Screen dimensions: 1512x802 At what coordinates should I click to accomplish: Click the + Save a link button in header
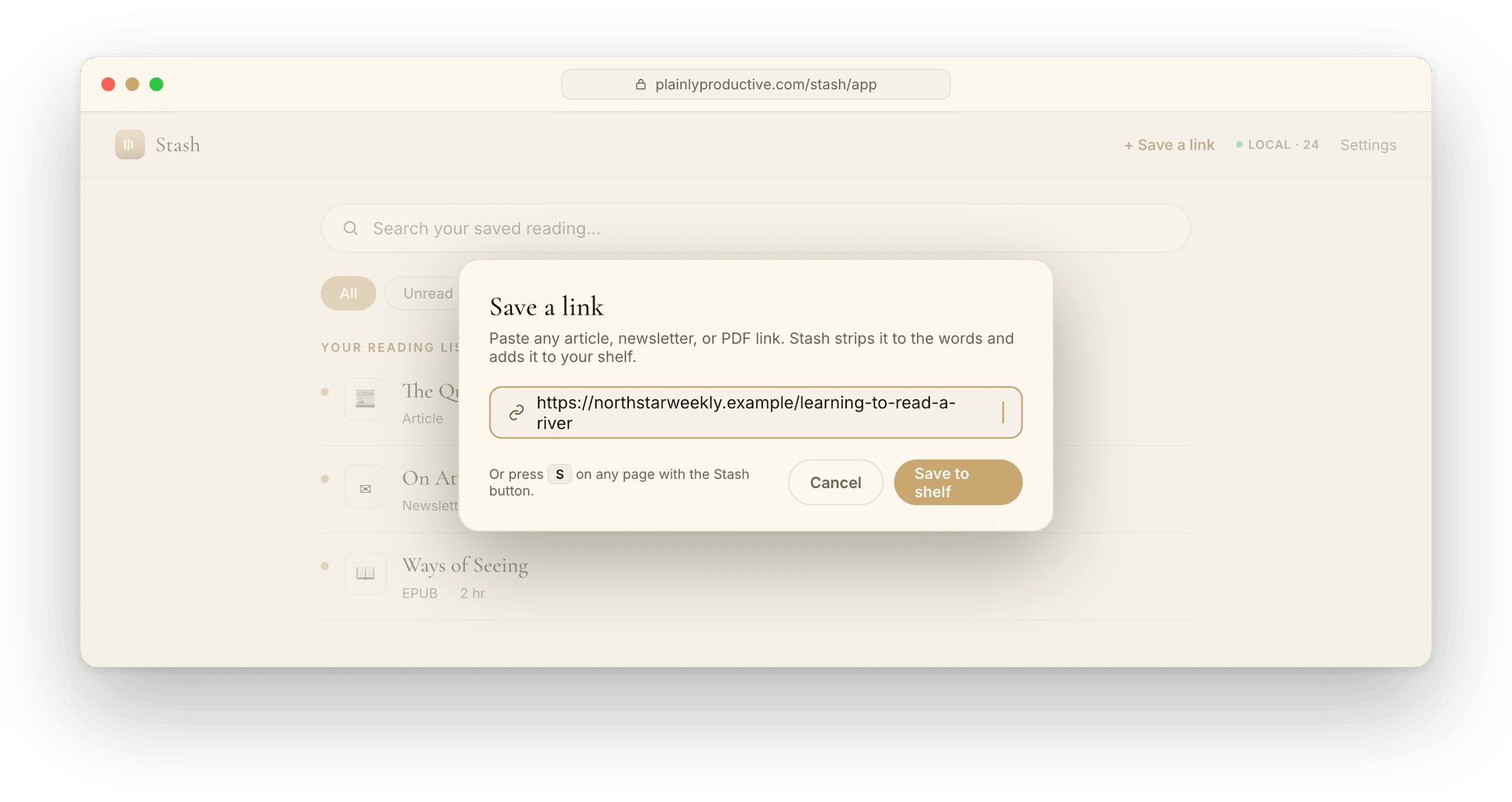(1169, 144)
